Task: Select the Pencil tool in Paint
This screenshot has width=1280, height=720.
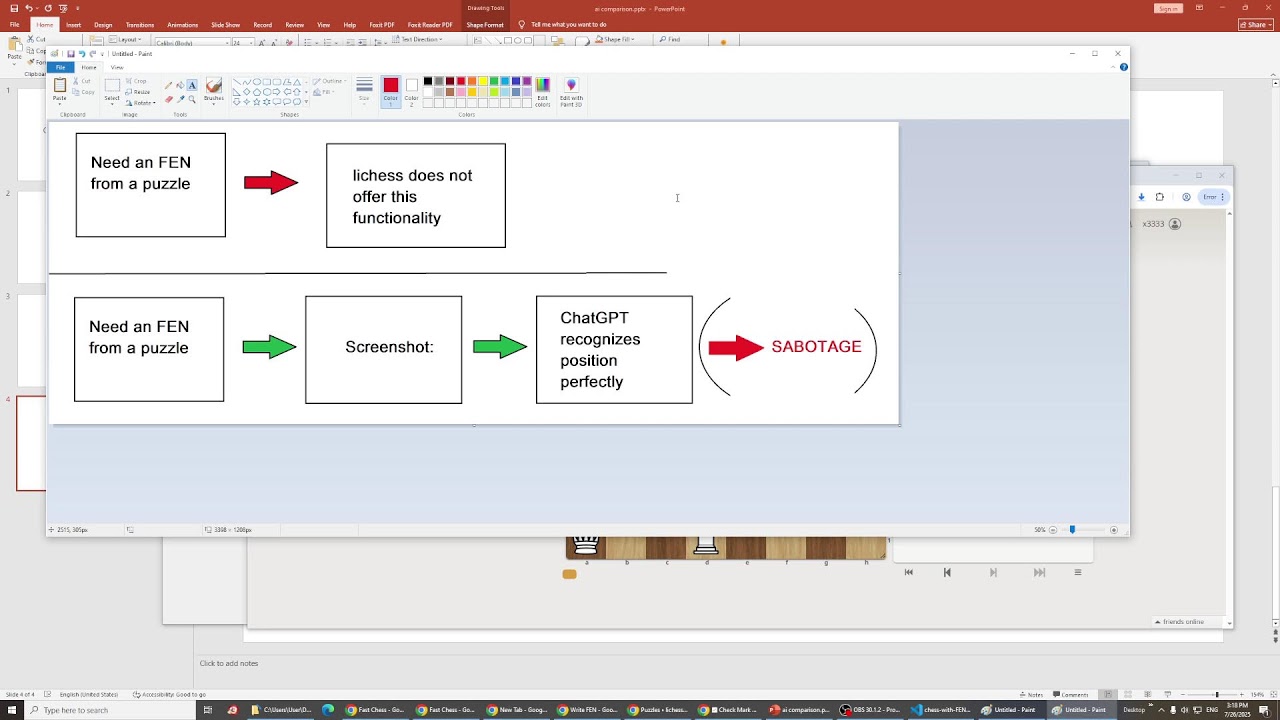Action: pos(168,86)
